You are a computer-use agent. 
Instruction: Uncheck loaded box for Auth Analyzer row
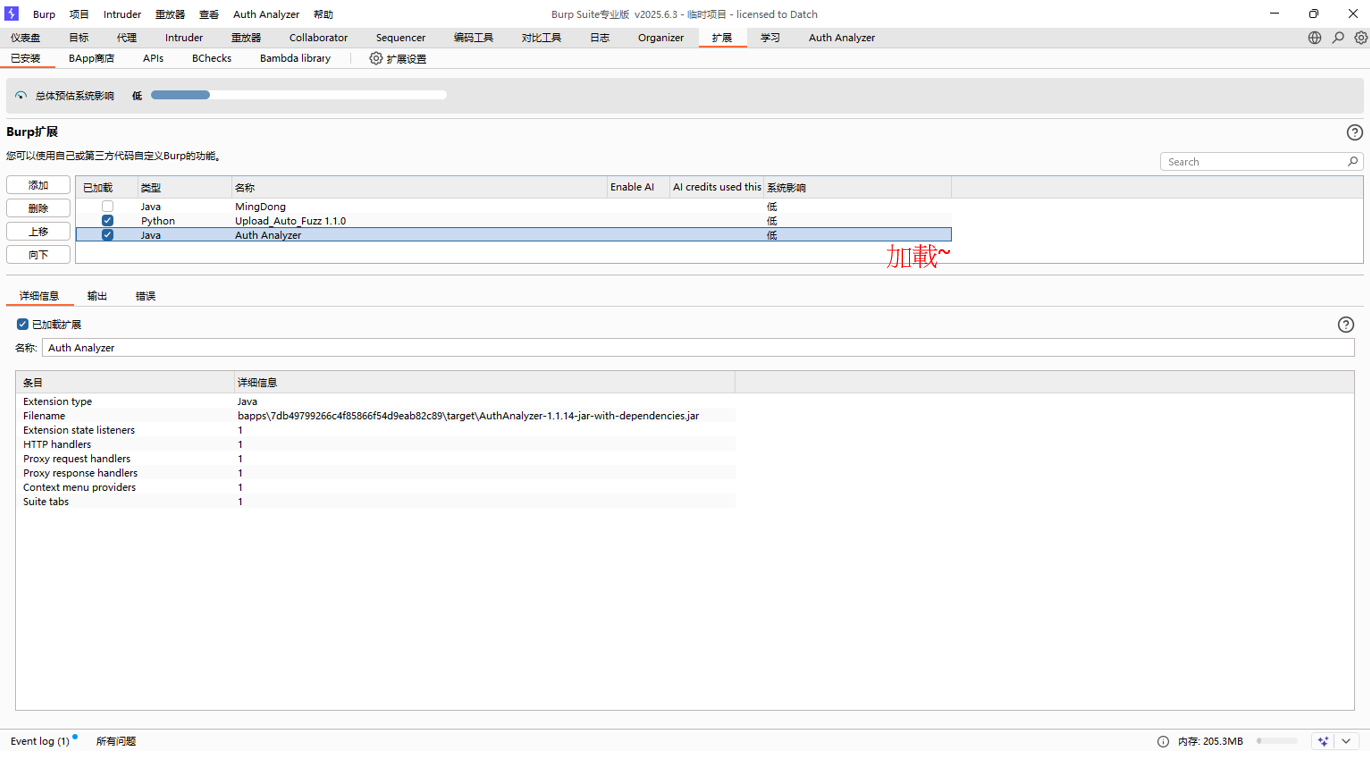click(x=107, y=235)
